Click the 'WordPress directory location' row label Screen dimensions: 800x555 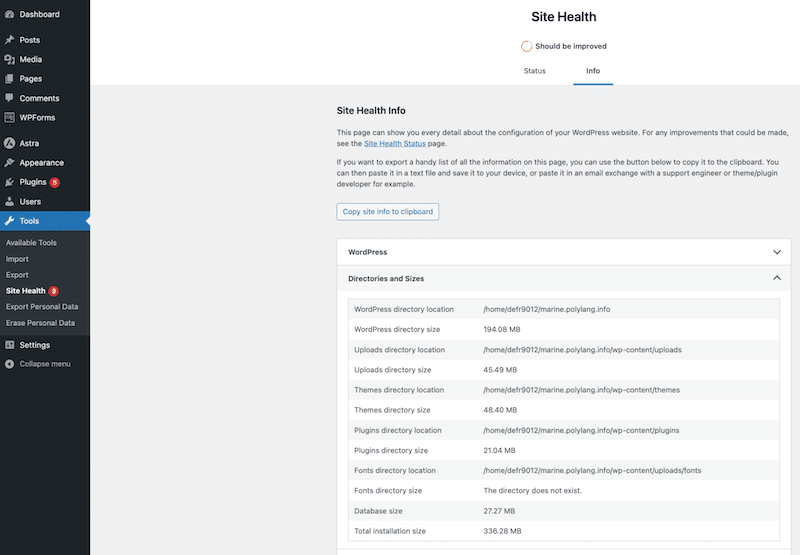404,309
